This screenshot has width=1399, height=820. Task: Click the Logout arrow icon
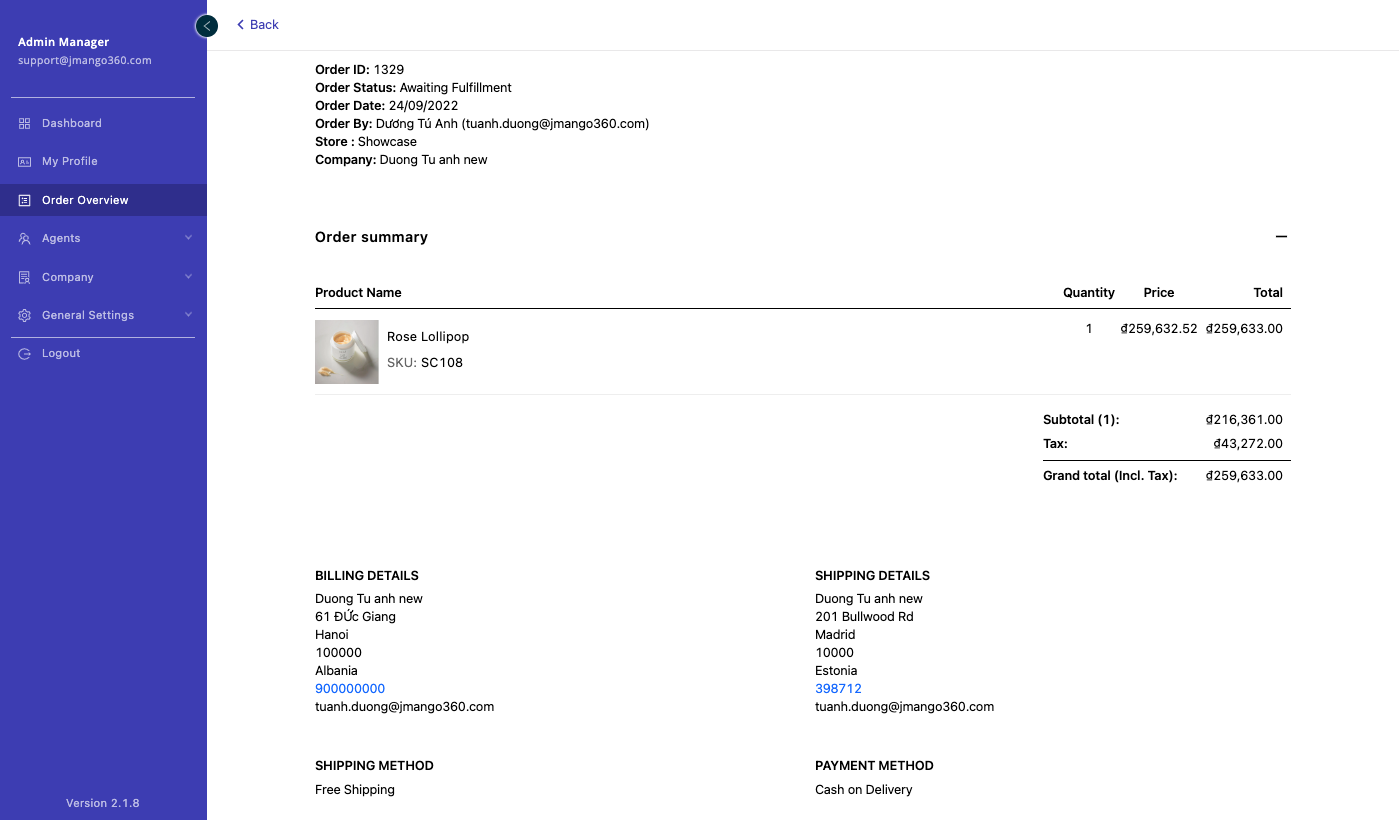(25, 353)
